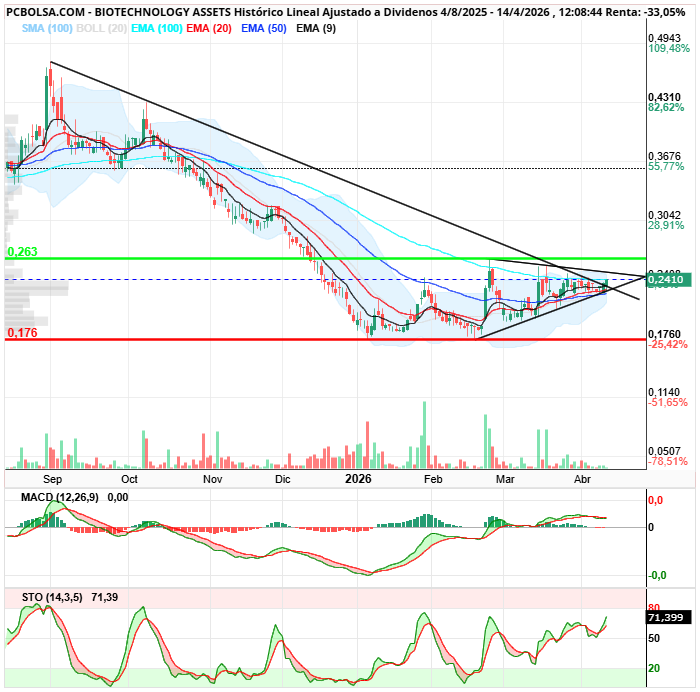Click the 2026 year marker on timeline
Viewport: 700px width, 692px height.
point(359,479)
